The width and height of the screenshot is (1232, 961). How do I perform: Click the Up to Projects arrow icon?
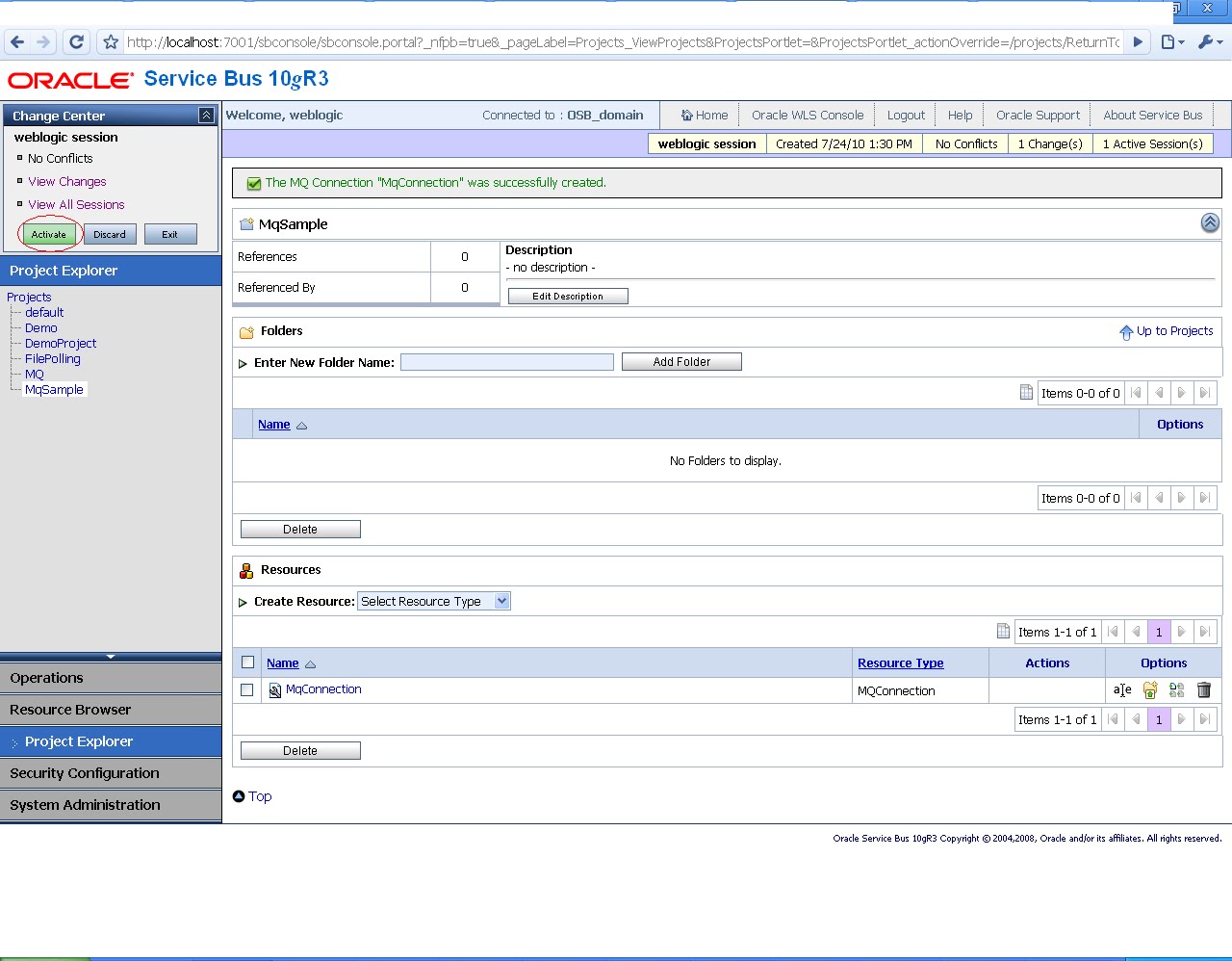point(1126,332)
